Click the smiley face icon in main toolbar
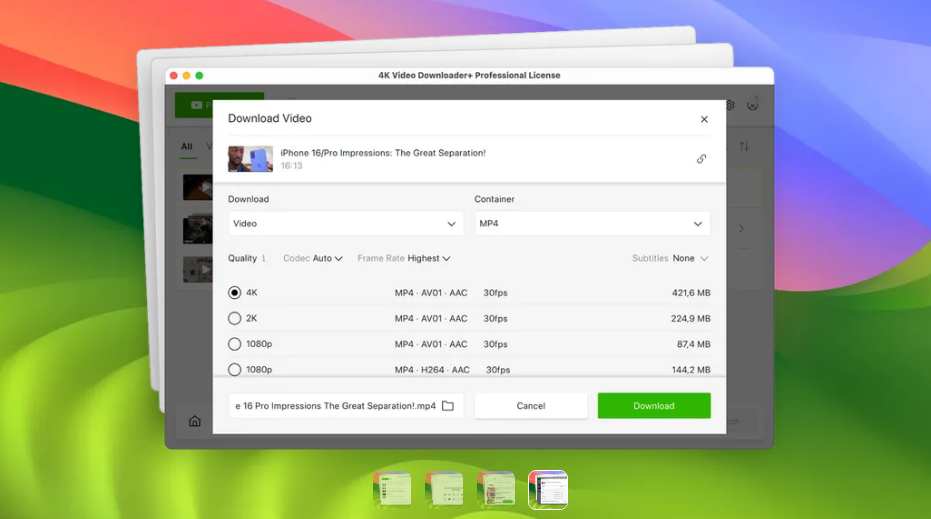The width and height of the screenshot is (931, 519). 752,105
